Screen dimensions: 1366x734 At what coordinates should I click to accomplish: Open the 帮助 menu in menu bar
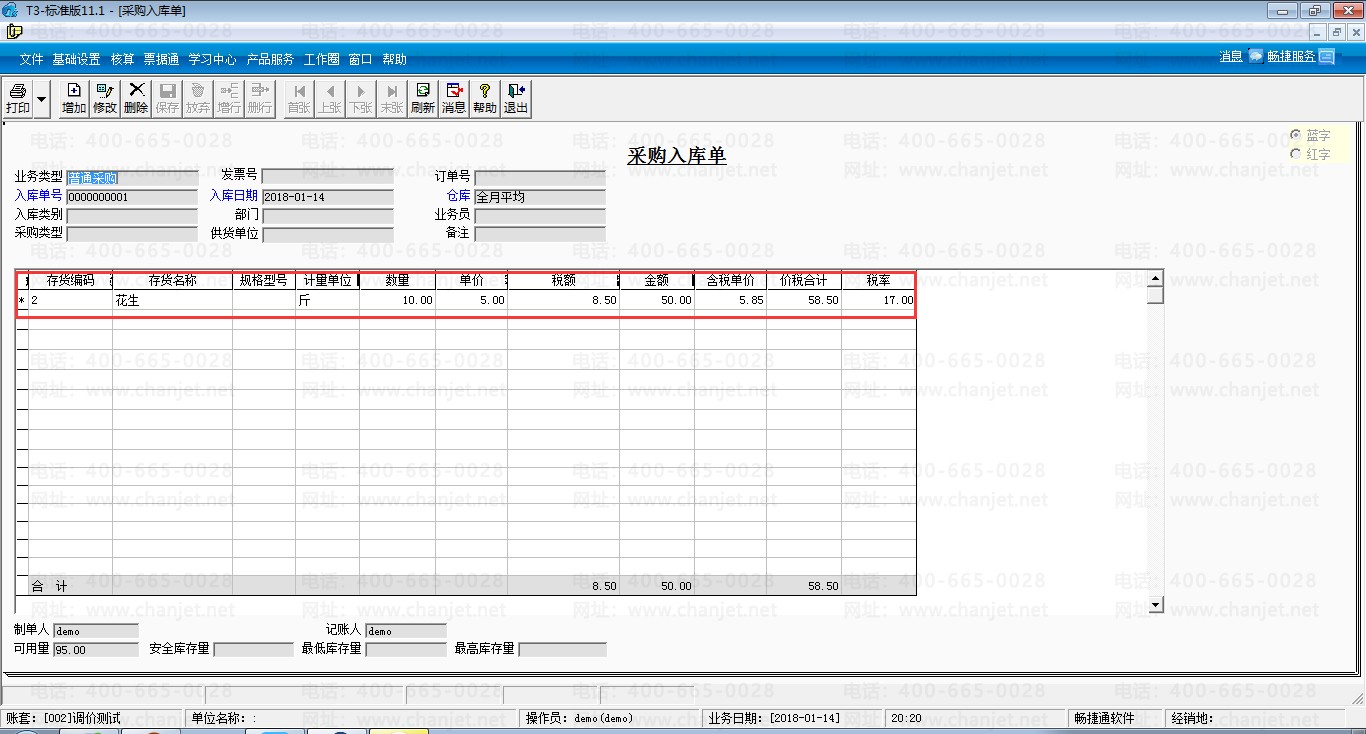click(x=395, y=60)
